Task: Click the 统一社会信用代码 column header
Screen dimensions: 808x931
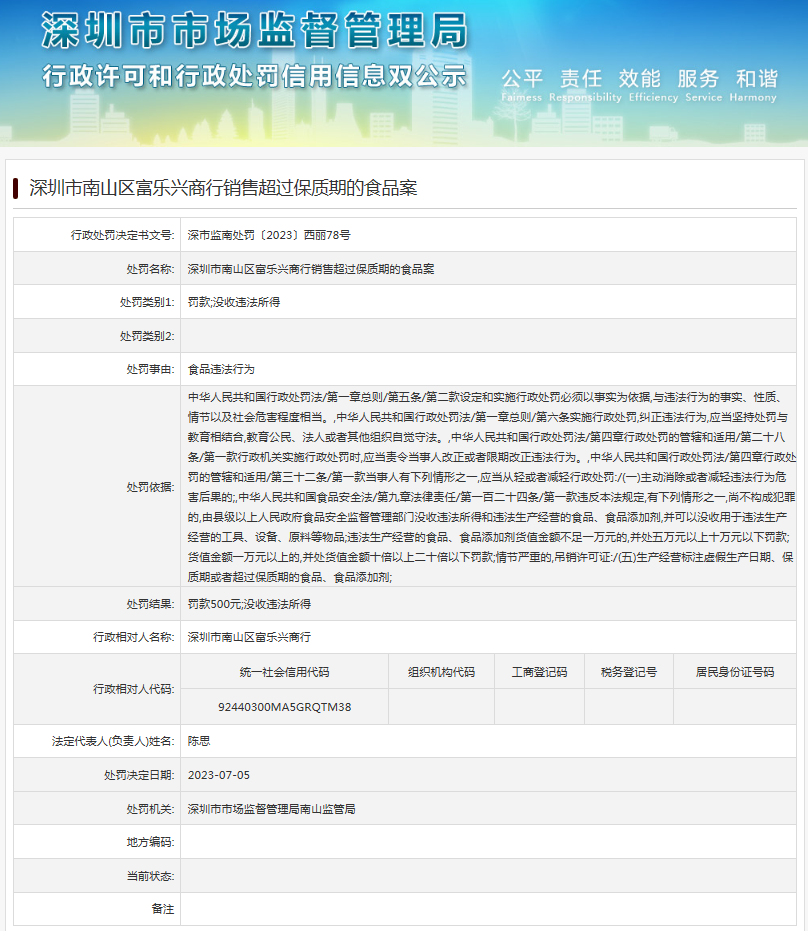Action: (284, 673)
